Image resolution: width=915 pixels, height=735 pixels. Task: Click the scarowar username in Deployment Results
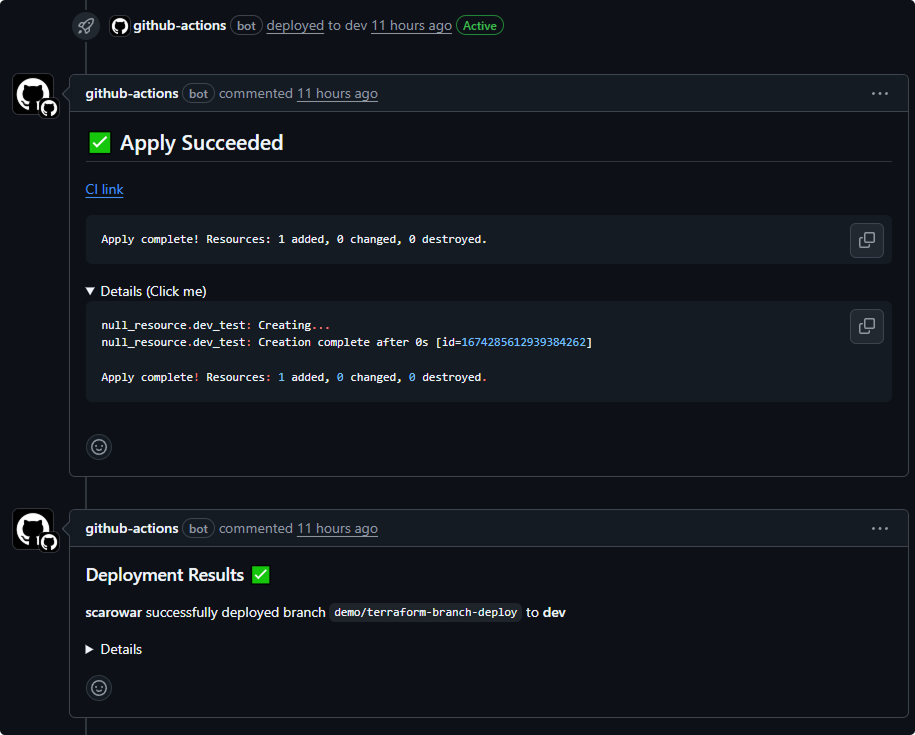click(114, 612)
